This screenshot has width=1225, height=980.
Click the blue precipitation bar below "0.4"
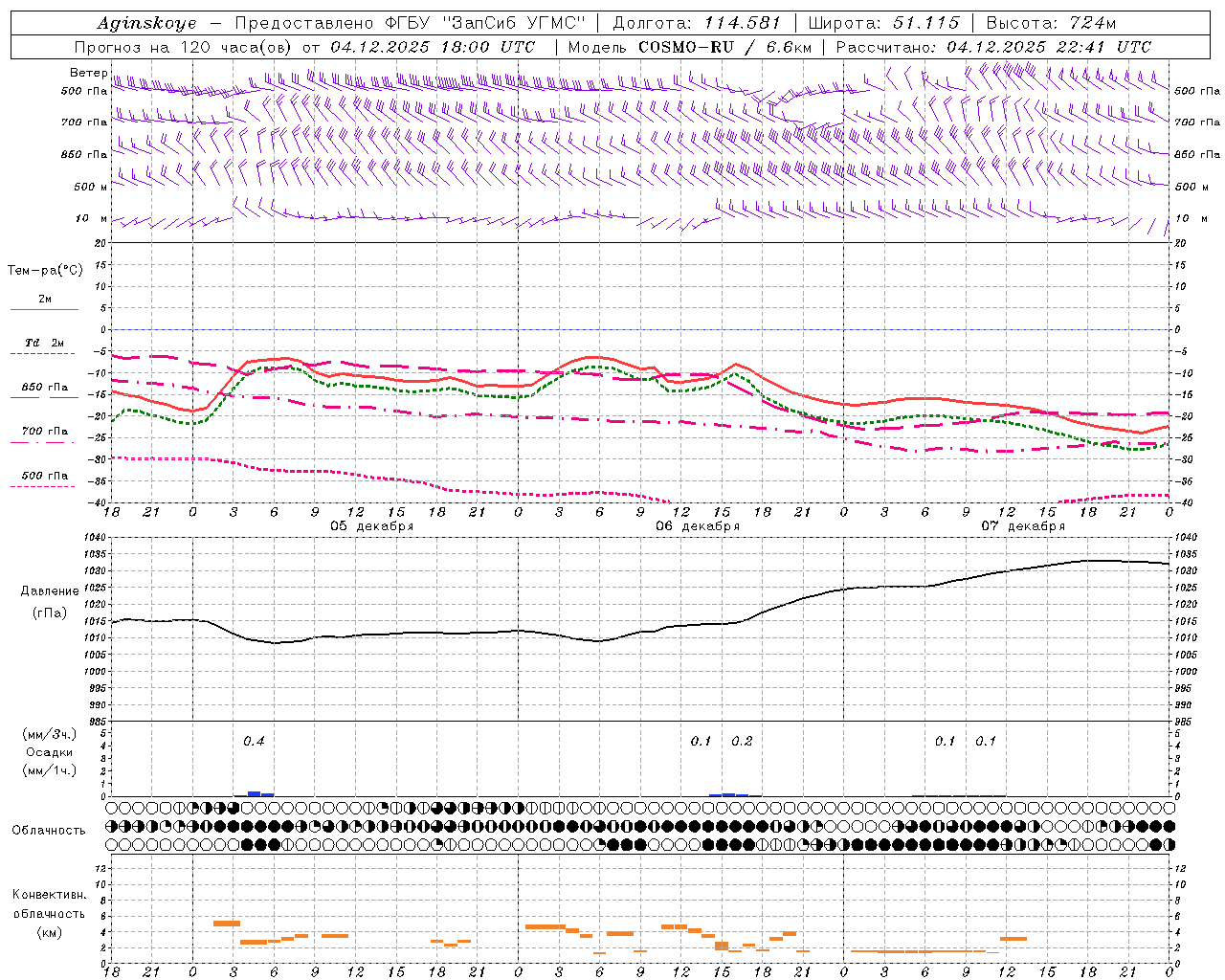click(255, 793)
